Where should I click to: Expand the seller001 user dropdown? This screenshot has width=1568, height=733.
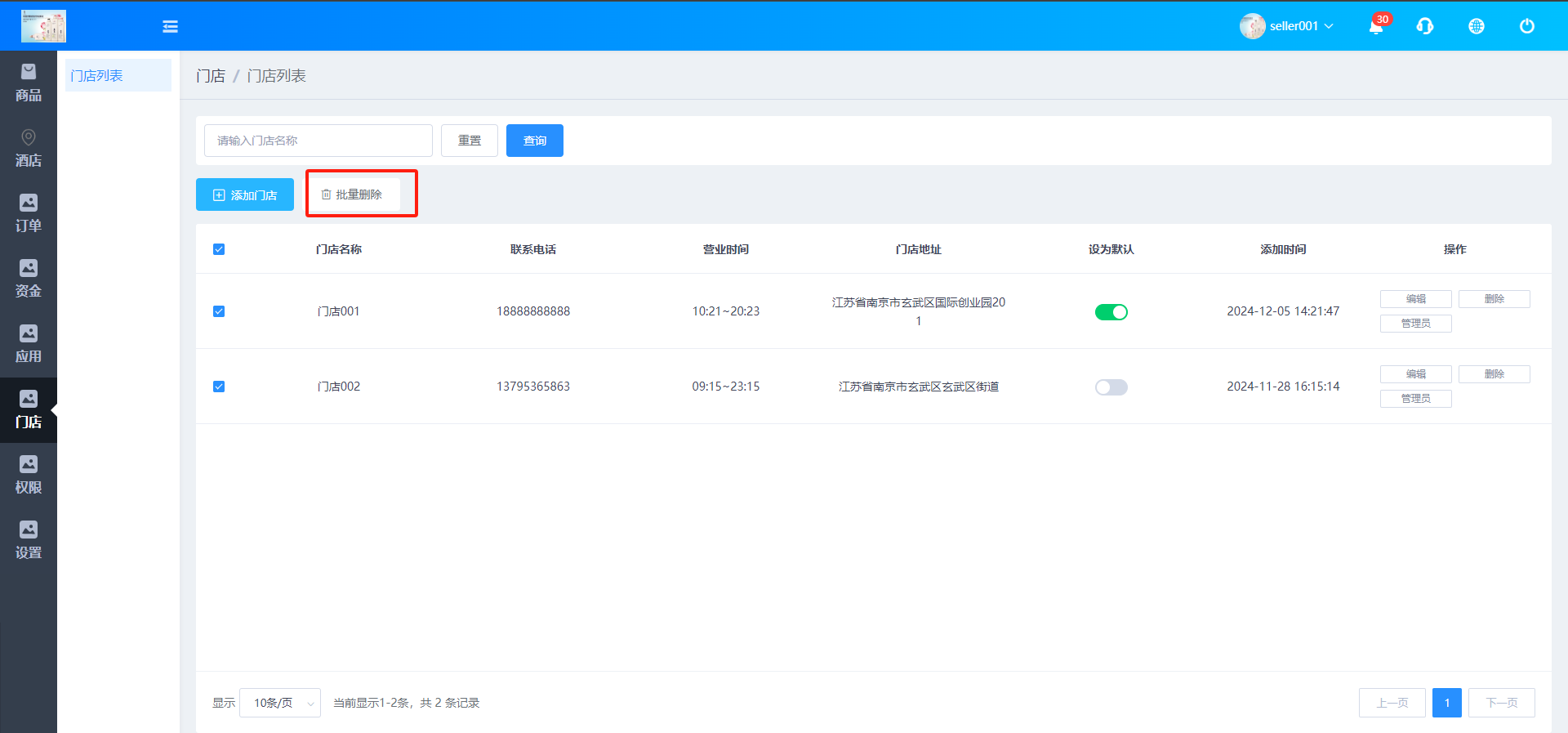pos(1287,26)
